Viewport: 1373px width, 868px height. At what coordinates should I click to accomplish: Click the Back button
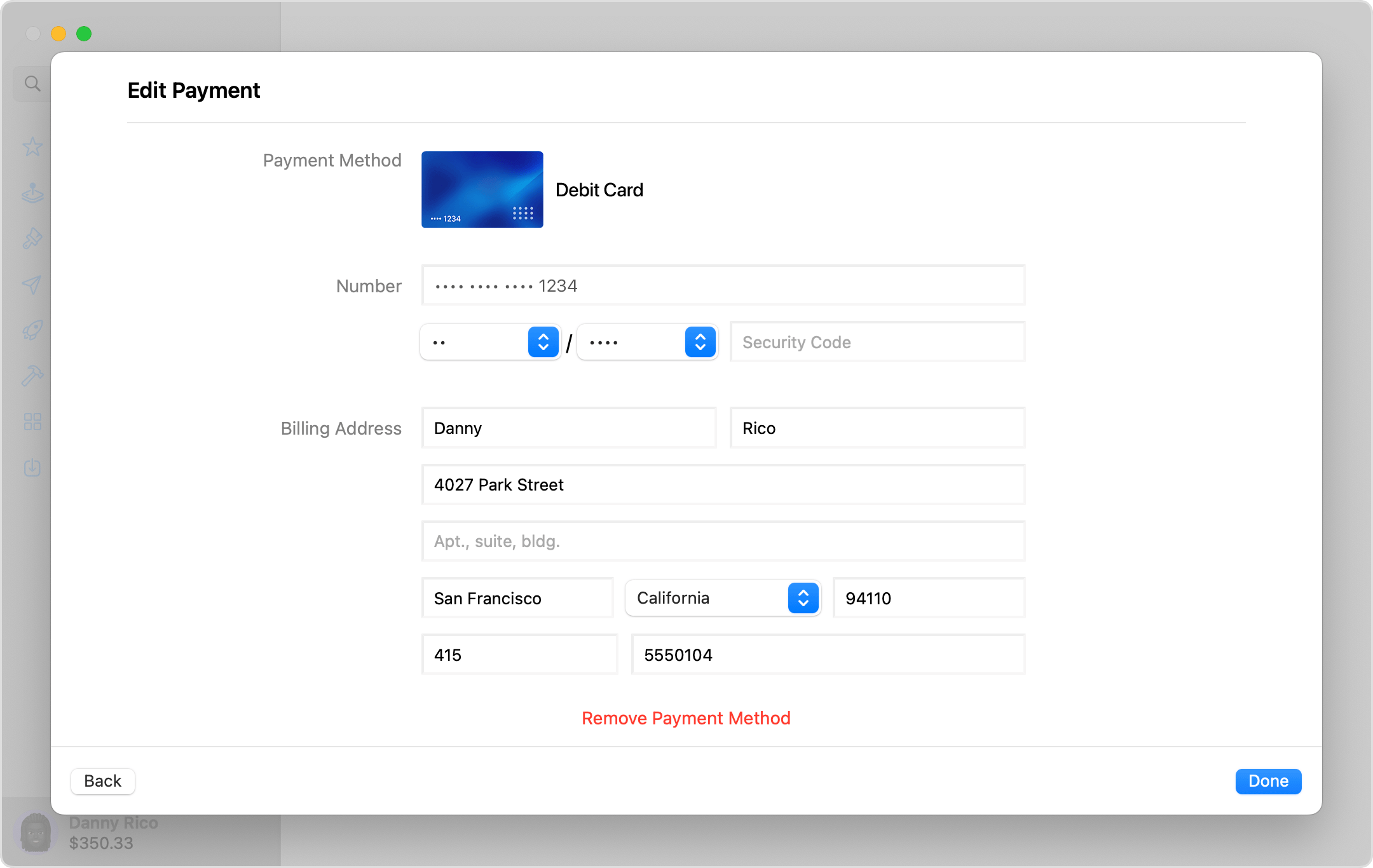pos(102,781)
